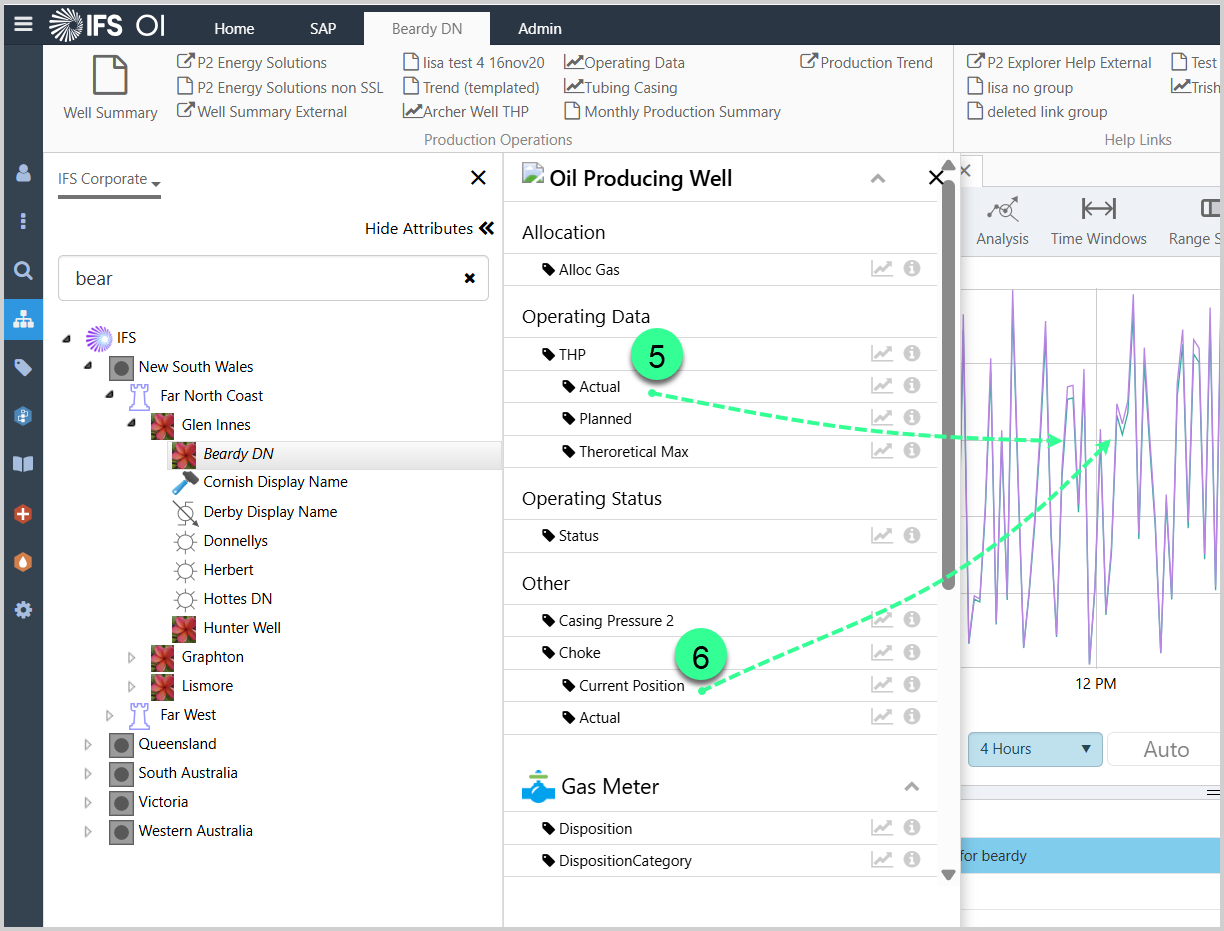Expand the Queensland tree node
The image size is (1224, 931).
(x=88, y=744)
